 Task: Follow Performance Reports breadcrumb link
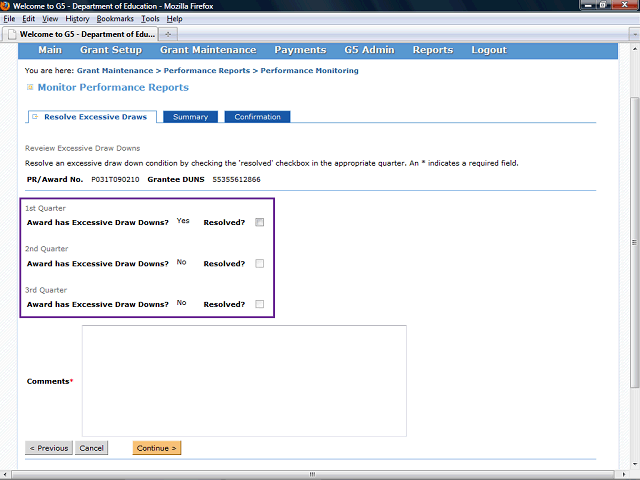207,71
